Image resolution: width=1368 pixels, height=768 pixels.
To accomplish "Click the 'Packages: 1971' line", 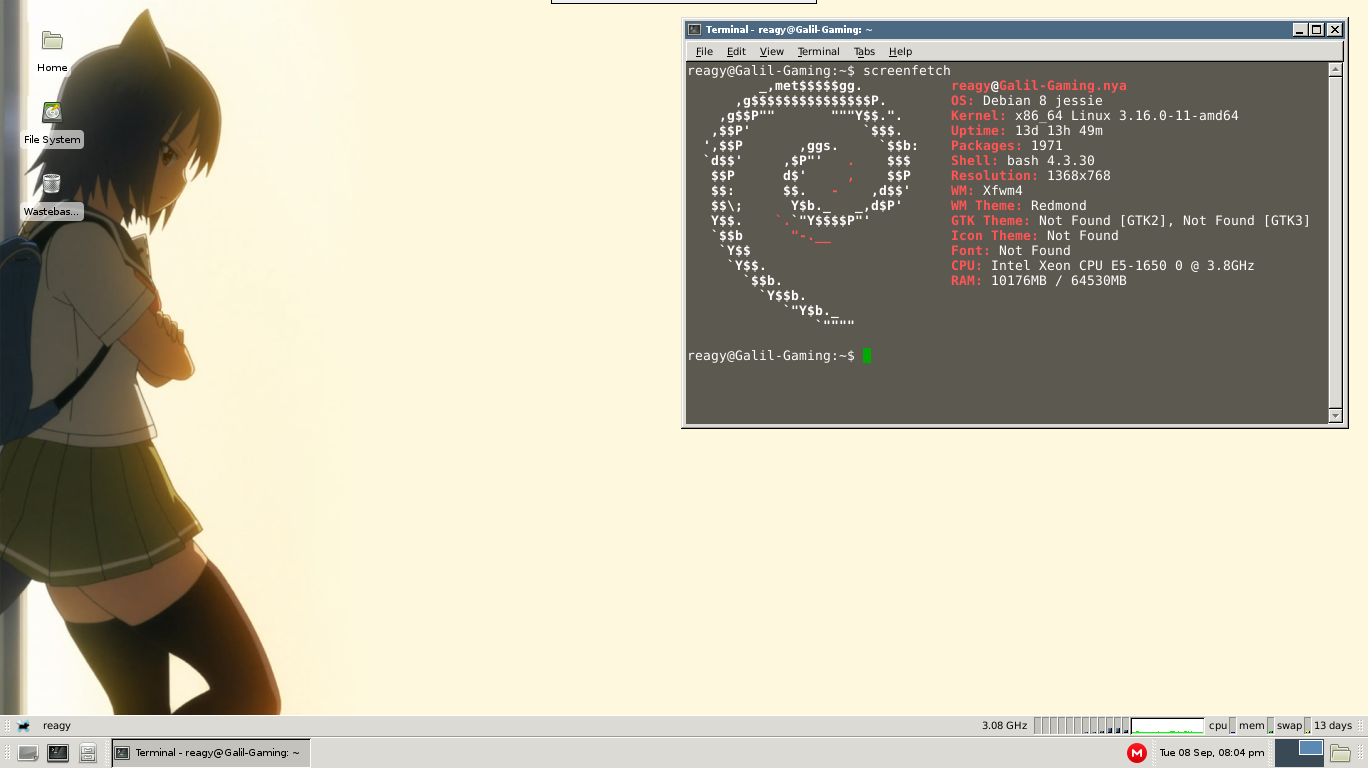I will [x=1006, y=146].
